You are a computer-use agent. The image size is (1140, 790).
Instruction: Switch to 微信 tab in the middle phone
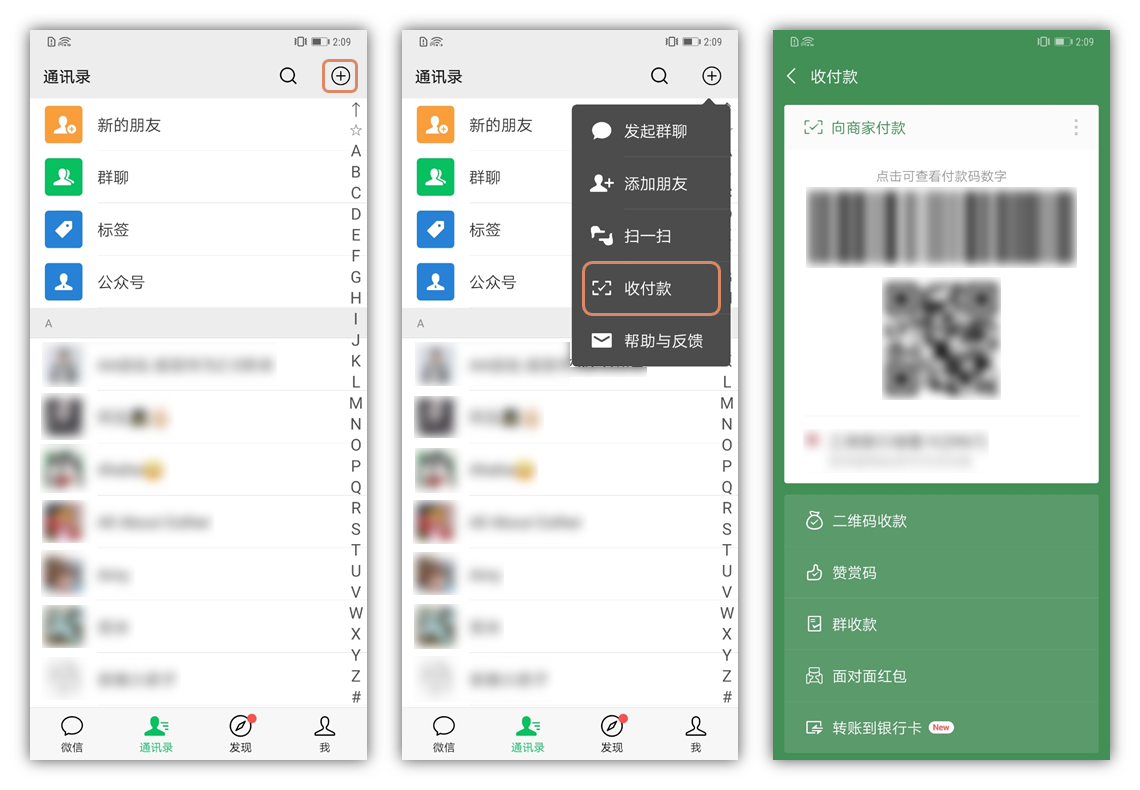coord(443,734)
